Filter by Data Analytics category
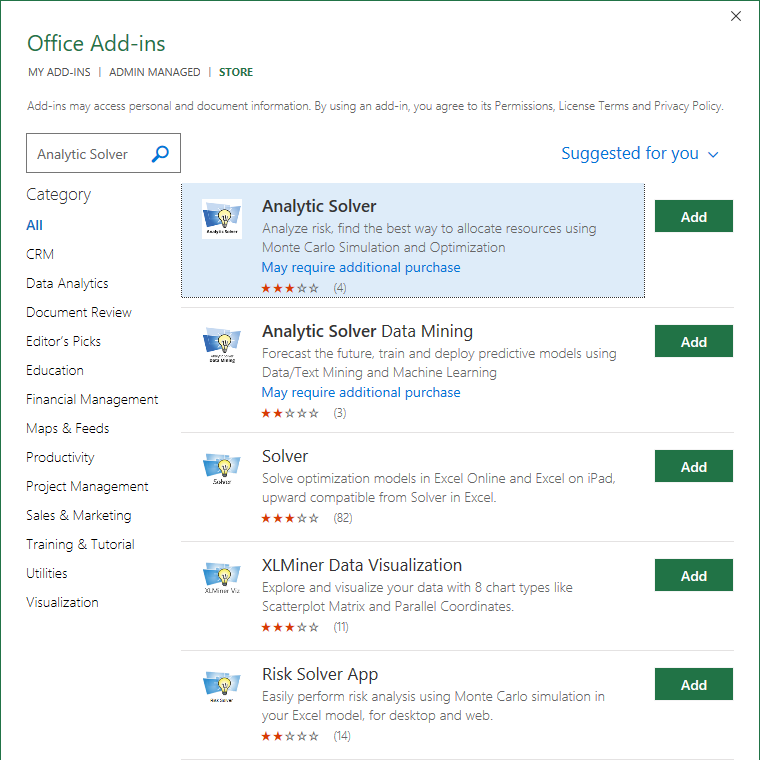760x760 pixels. [67, 283]
